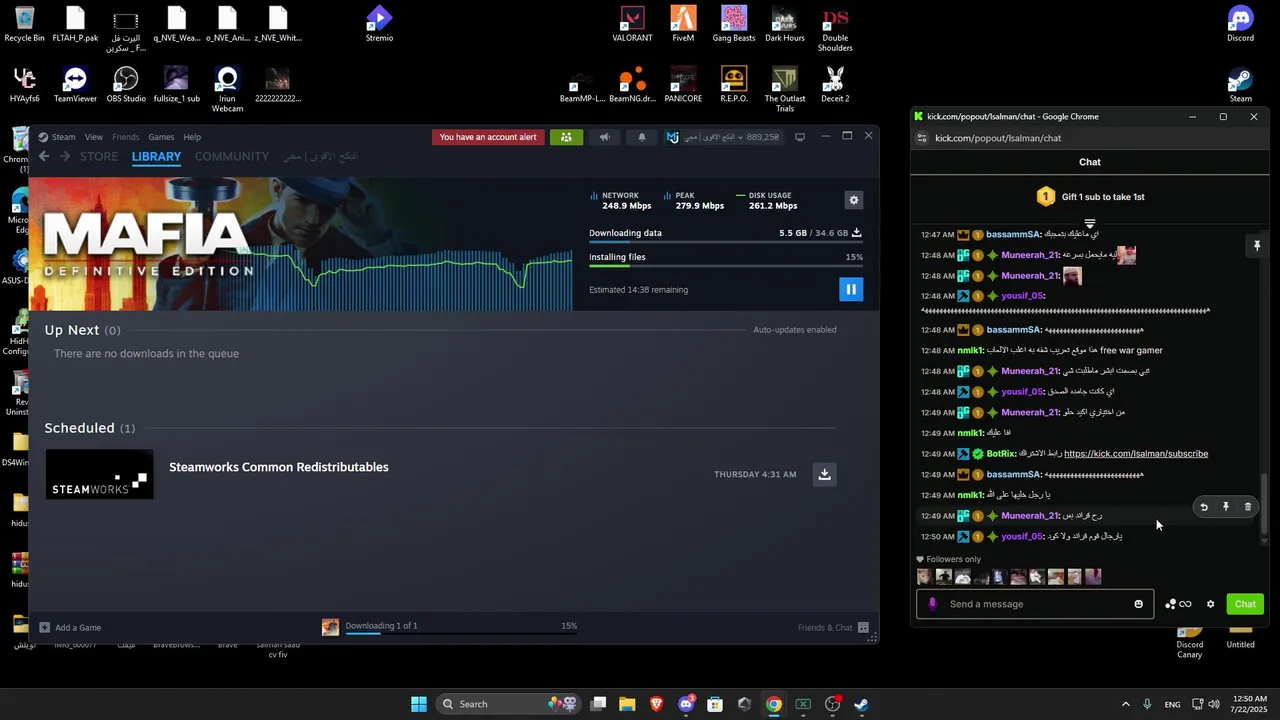
Task: Pause the Mafia download in Steam
Action: 850,289
